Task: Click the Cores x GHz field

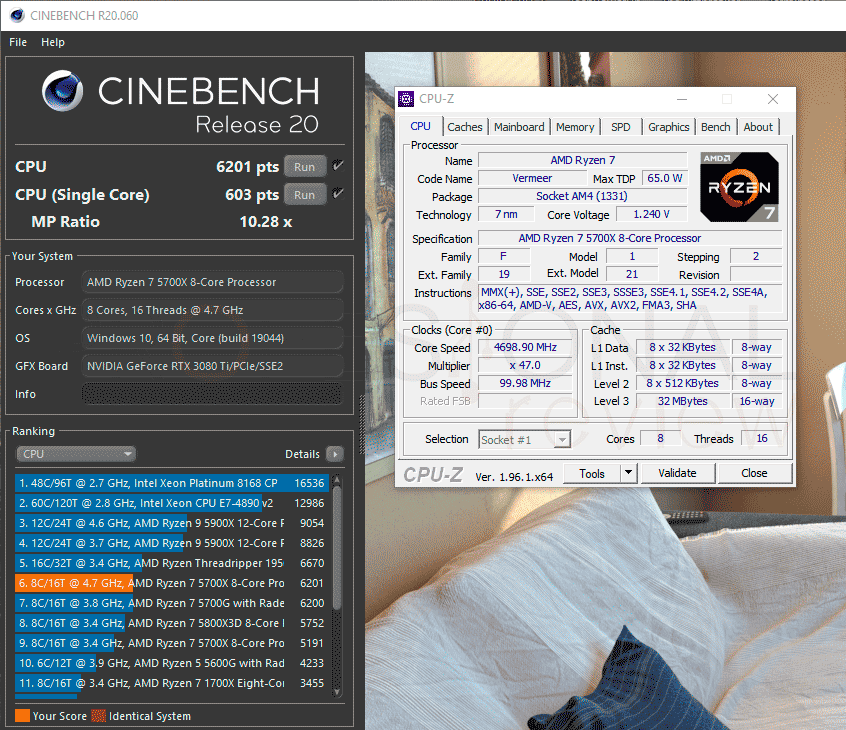Action: coord(212,310)
